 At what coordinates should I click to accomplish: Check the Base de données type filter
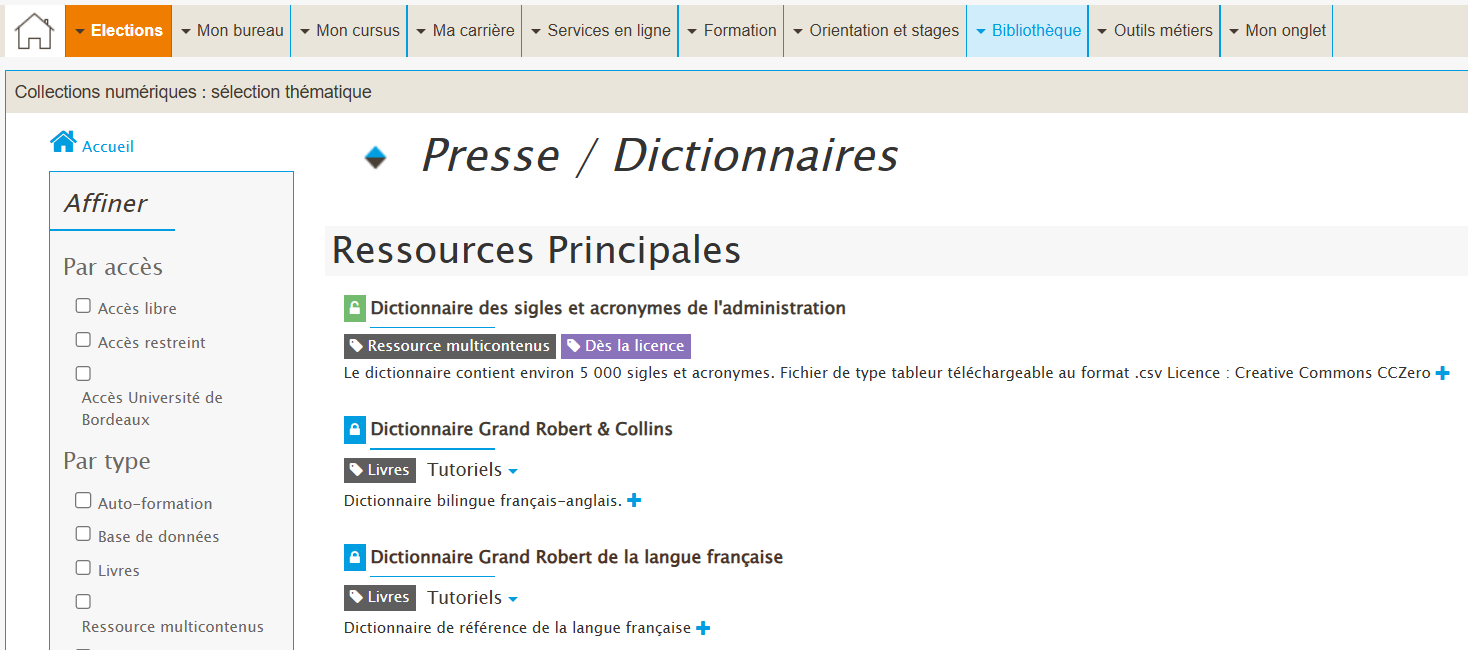(83, 534)
